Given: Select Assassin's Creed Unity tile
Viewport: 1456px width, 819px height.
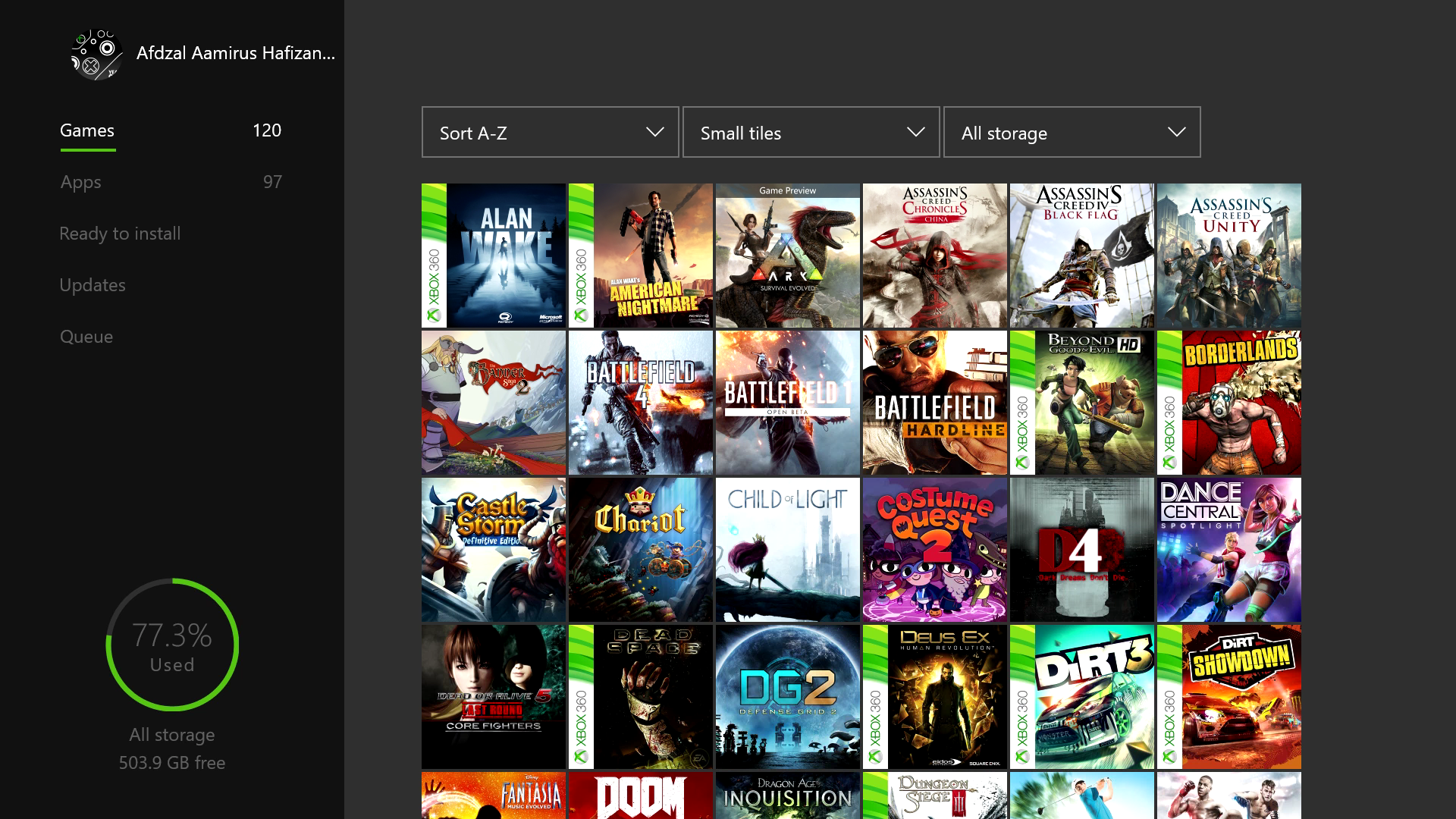Looking at the screenshot, I should [x=1229, y=256].
